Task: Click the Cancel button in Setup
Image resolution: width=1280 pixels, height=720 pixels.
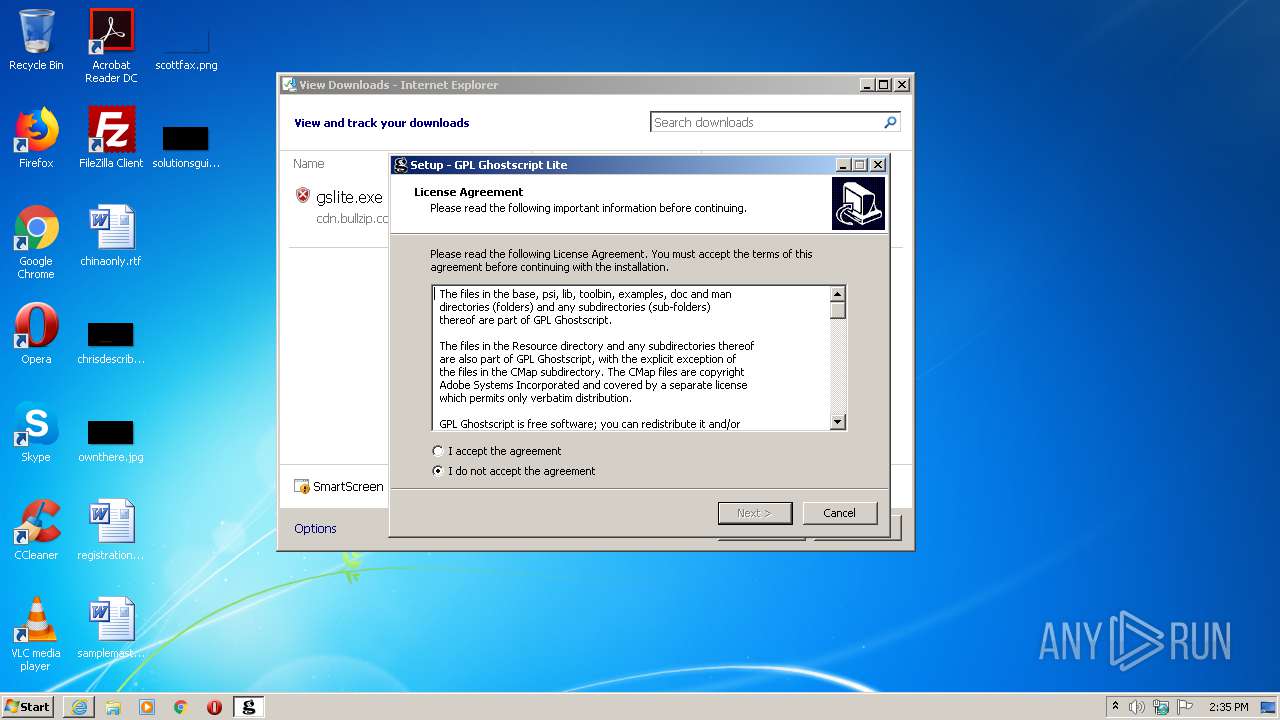Action: tap(839, 513)
